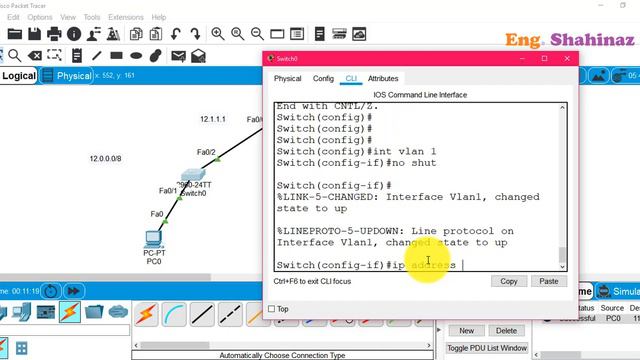Viewport: 640px width, 360px height.
Task: Enable the Top checkbox in Switch0 window
Action: click(271, 309)
